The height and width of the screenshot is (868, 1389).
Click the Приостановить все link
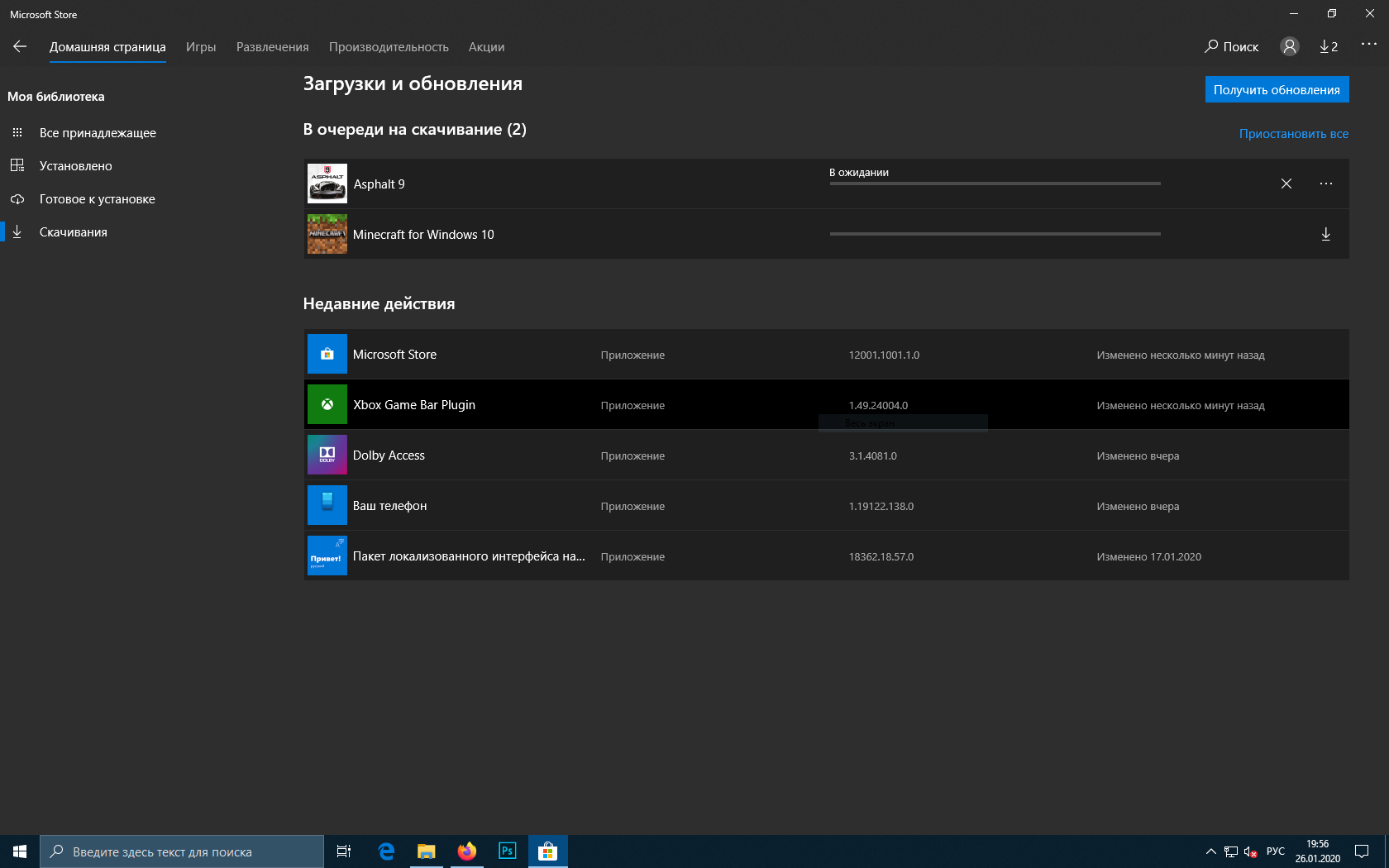click(x=1293, y=133)
